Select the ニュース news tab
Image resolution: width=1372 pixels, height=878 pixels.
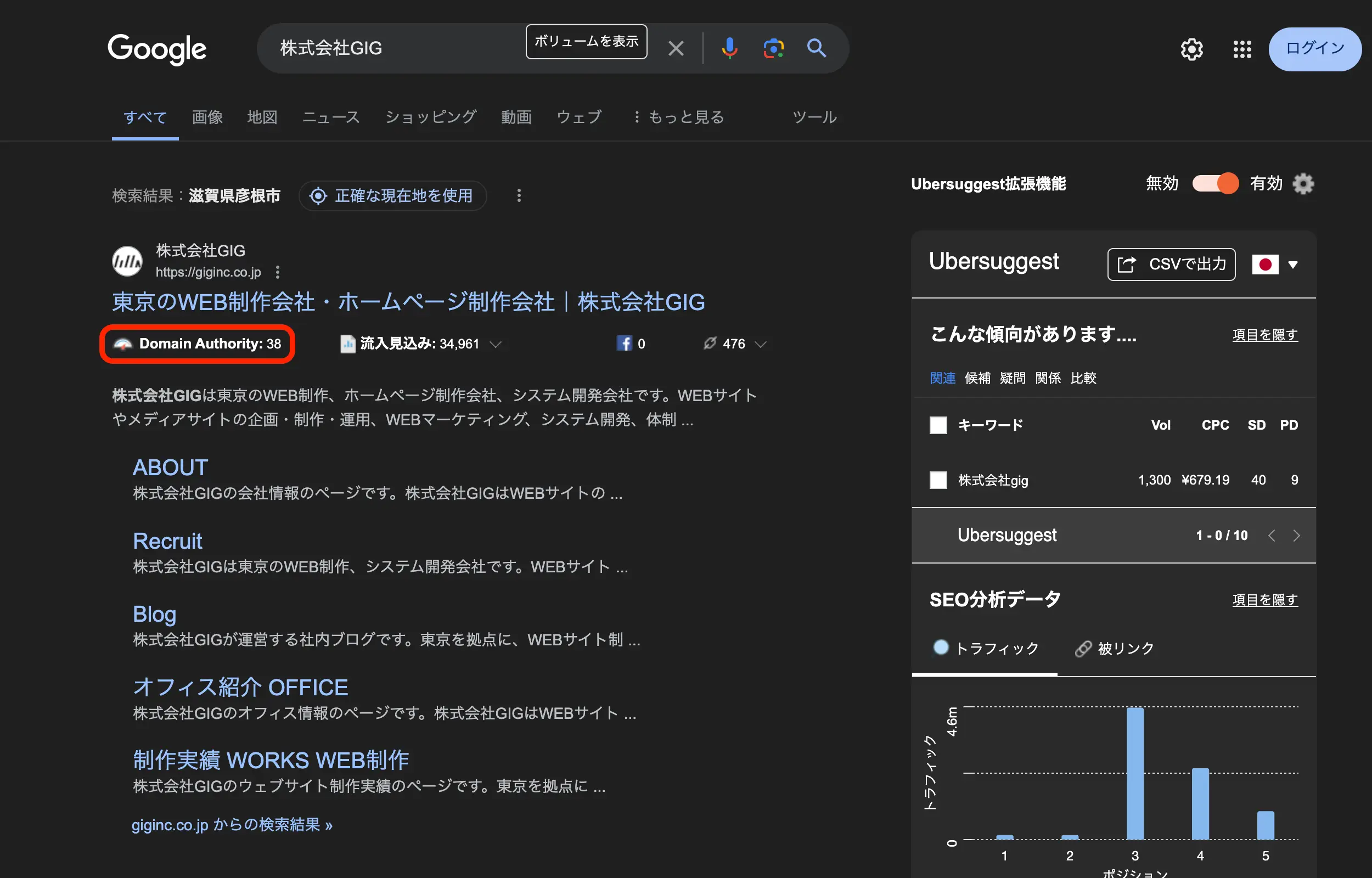[x=330, y=117]
